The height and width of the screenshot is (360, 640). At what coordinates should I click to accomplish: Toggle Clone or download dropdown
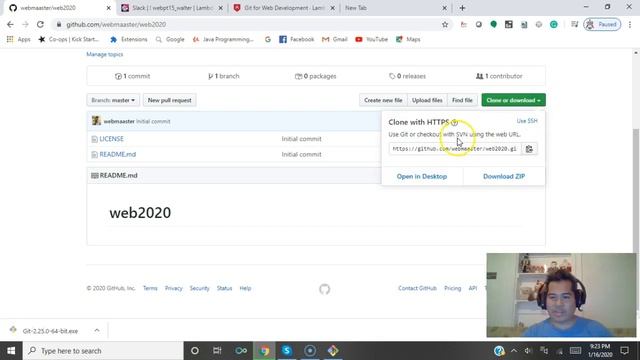click(x=513, y=100)
